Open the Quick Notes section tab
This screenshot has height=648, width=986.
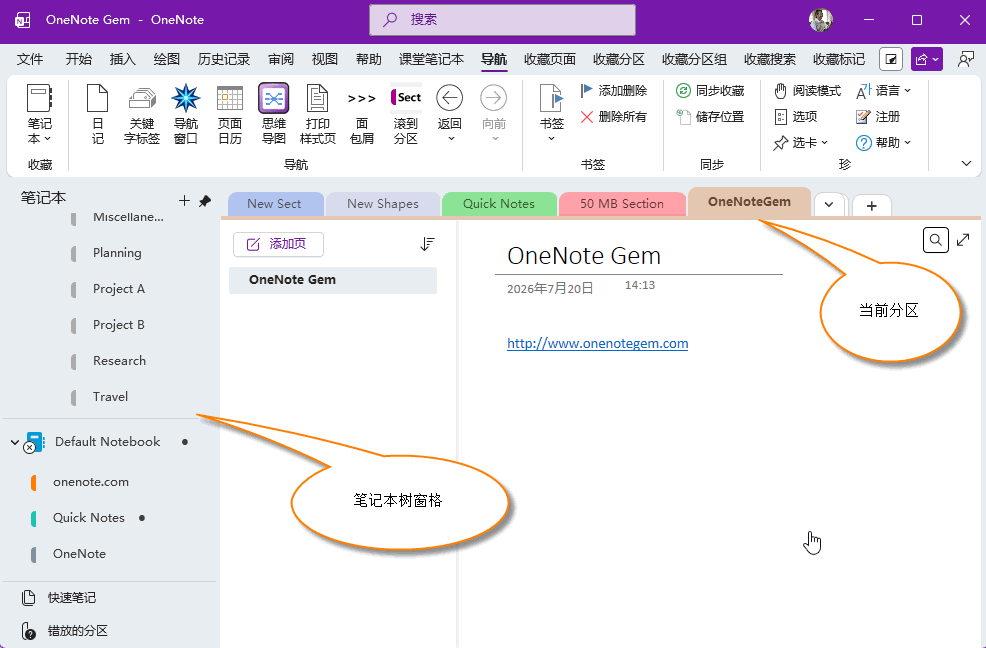pos(499,204)
